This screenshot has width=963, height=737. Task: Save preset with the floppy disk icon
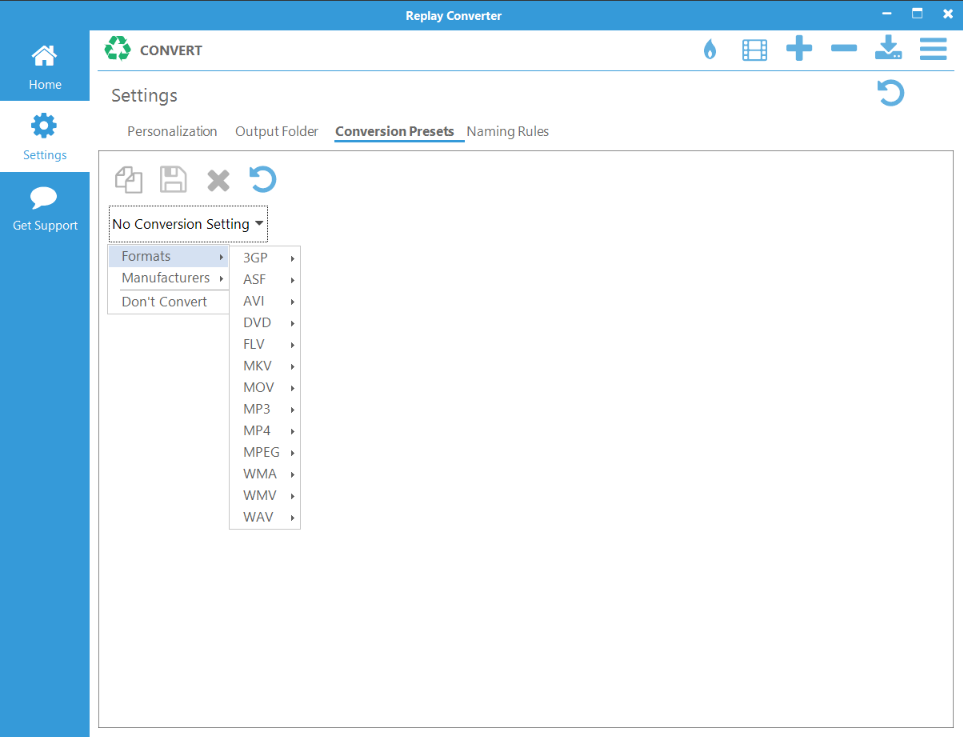click(x=173, y=180)
